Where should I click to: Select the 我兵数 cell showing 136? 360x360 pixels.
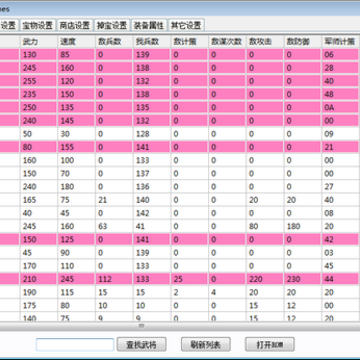click(x=152, y=187)
